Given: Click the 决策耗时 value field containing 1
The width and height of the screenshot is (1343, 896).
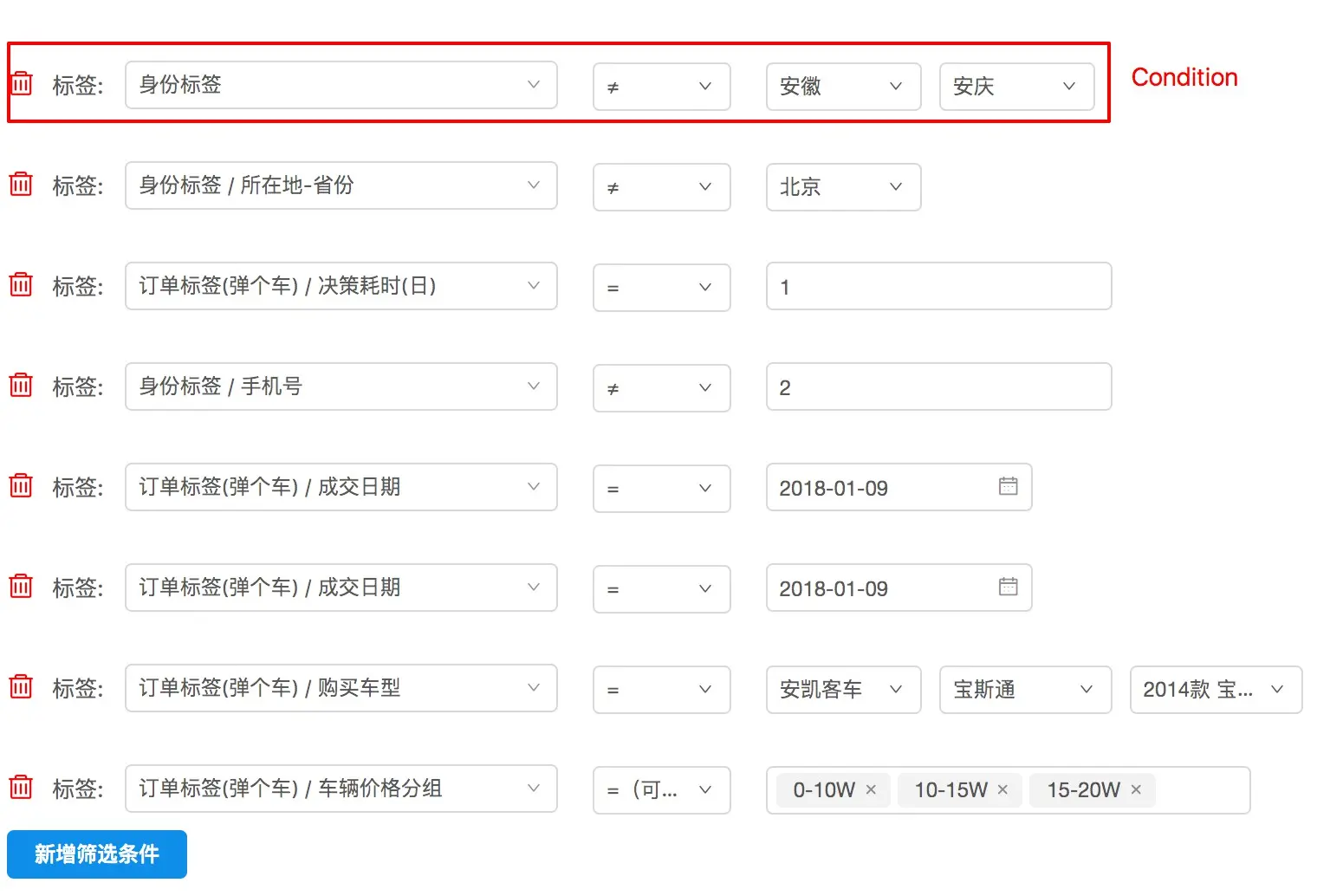Looking at the screenshot, I should click(x=938, y=287).
